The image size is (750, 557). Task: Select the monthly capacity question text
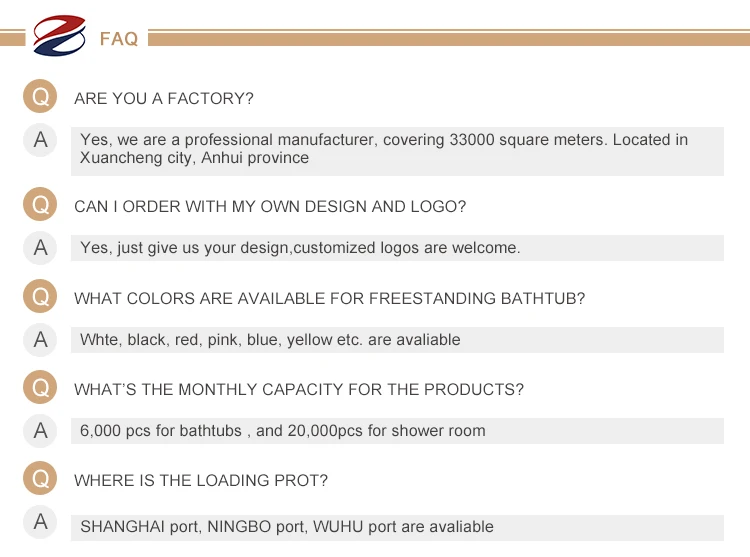tap(299, 389)
